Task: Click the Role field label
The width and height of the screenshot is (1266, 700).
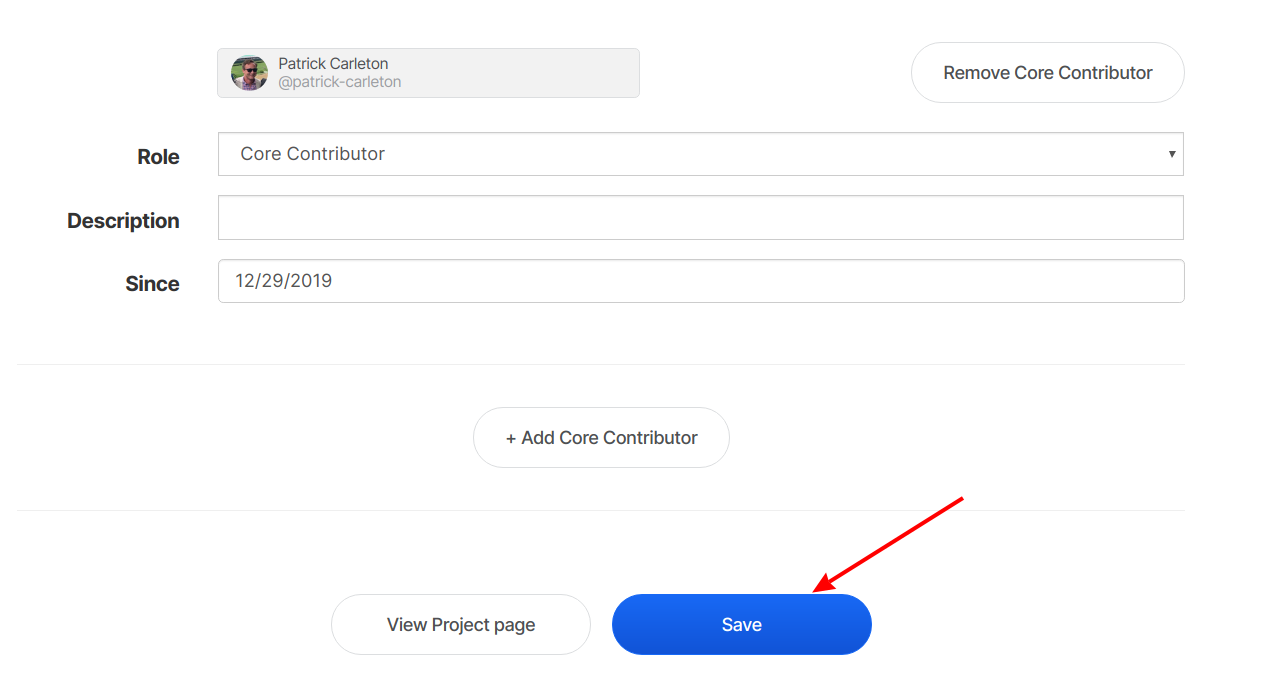Action: (x=158, y=157)
